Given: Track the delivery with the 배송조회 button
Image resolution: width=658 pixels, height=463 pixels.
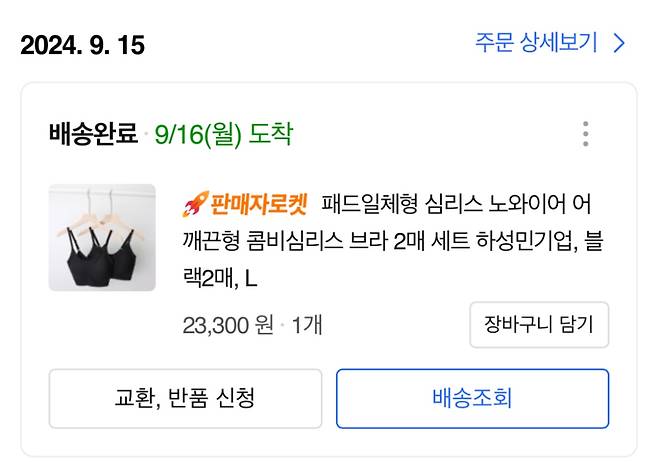Looking at the screenshot, I should [x=472, y=398].
